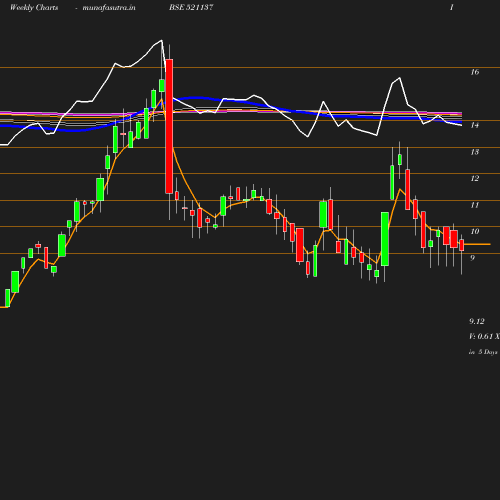Click the volume text 'V: 0.61 X'
This screenshot has width=500, height=500.
[x=484, y=336]
